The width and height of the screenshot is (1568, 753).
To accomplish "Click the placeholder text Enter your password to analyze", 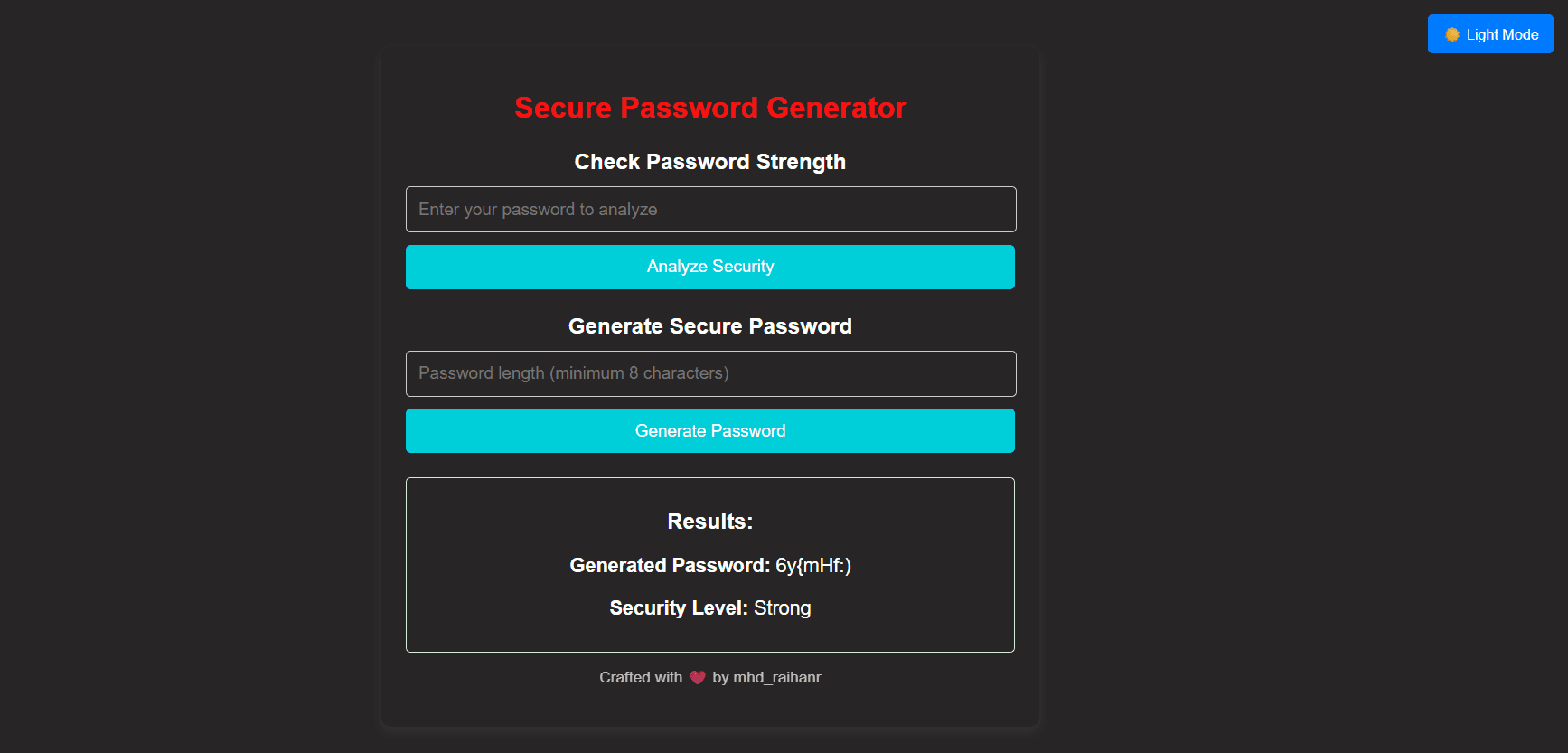I will (x=538, y=209).
